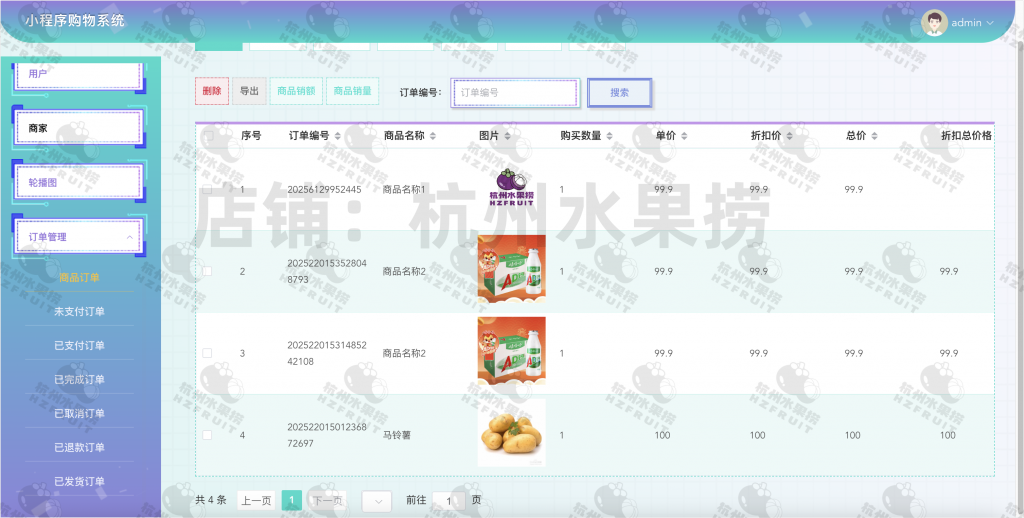1024x518 pixels.
Task: Sort by 图片 column sort arrows
Action: 507,136
